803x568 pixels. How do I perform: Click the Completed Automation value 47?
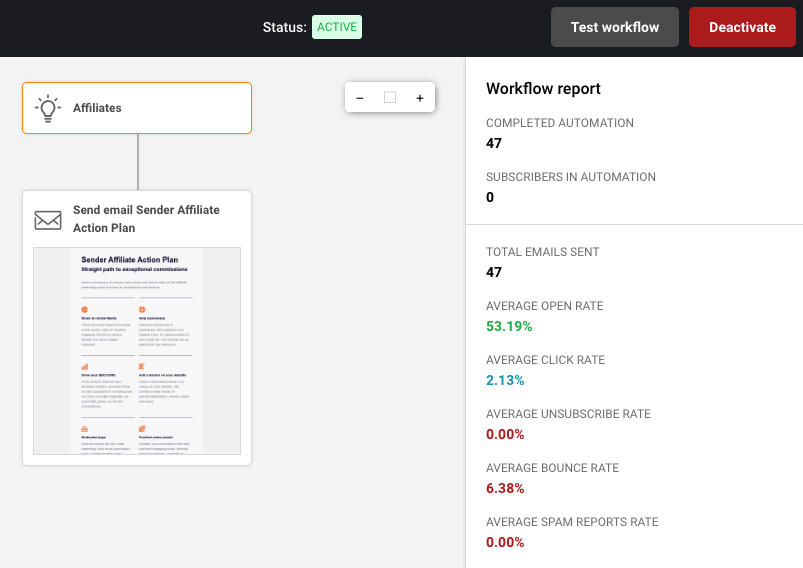(x=494, y=143)
